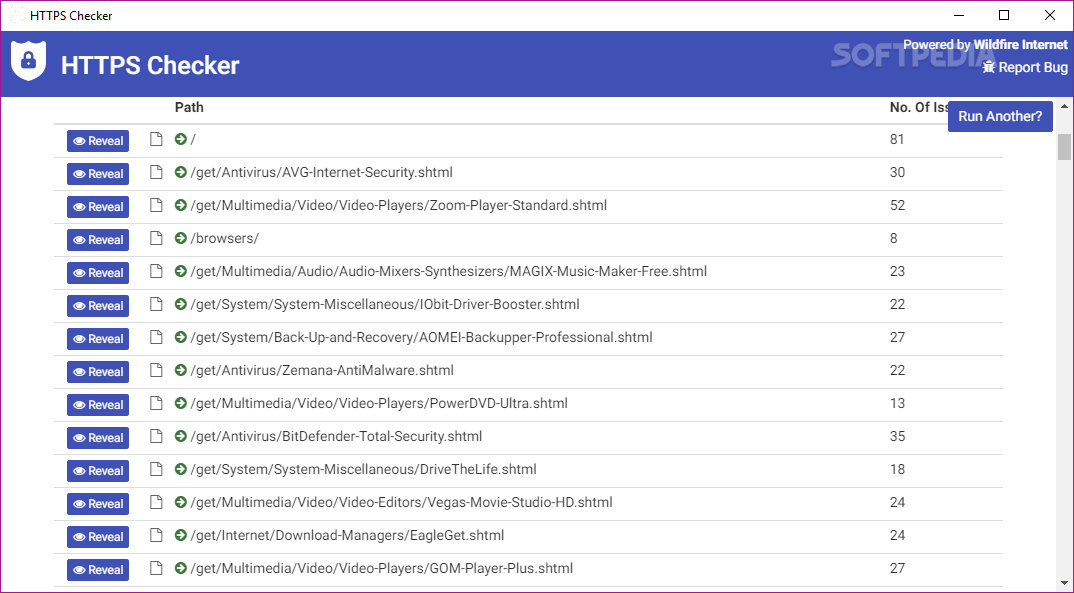
Task: Click the green arrow for EagleGet.shtml
Action: pos(181,534)
